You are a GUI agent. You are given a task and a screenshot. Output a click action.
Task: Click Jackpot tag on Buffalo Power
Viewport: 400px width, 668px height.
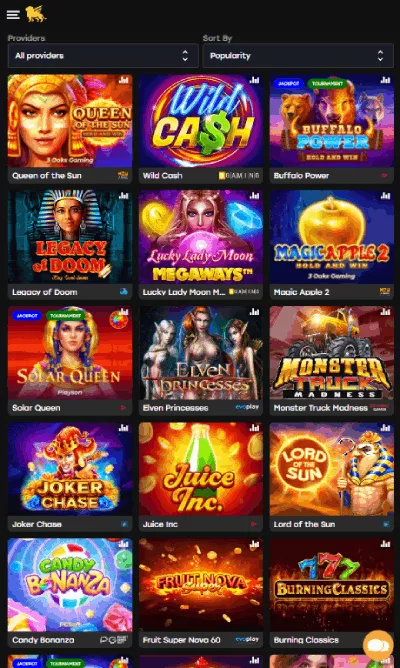click(x=288, y=83)
